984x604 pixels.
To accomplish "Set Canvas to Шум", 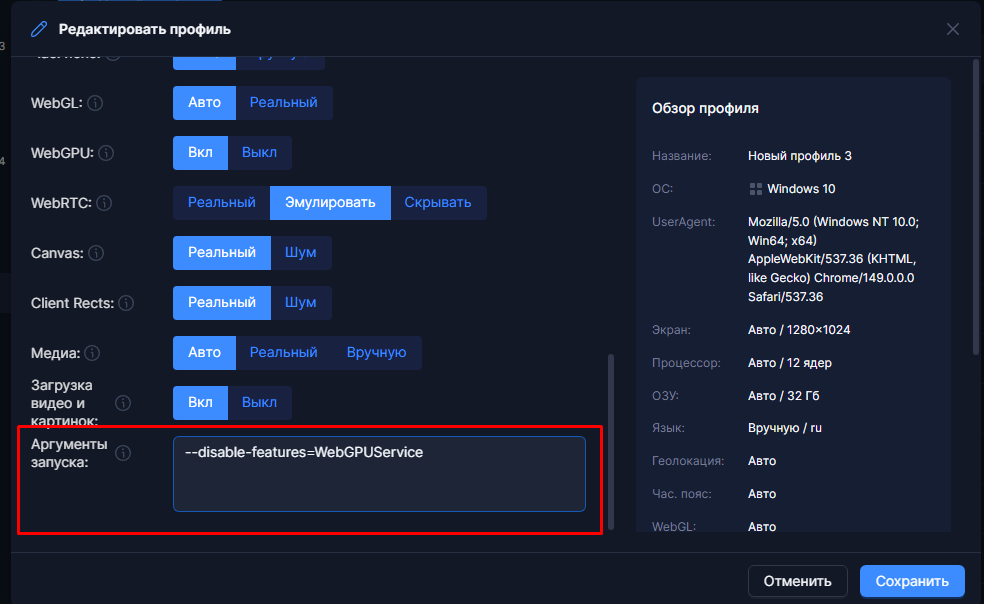I will click(301, 252).
